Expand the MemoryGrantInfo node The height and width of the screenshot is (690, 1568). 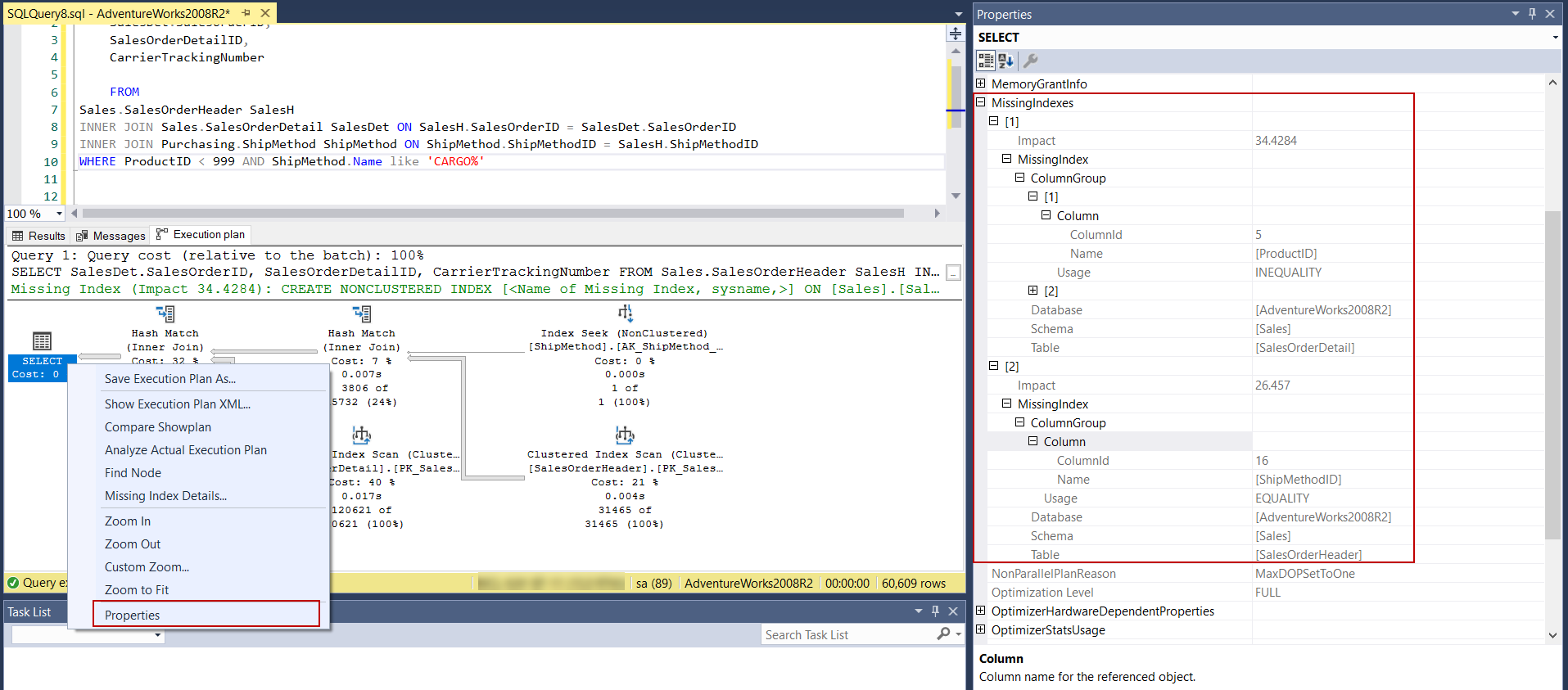pyautogui.click(x=981, y=83)
